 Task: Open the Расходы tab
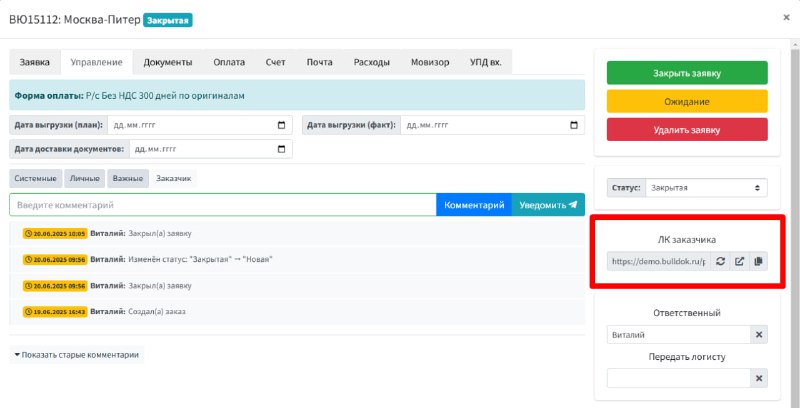point(372,62)
